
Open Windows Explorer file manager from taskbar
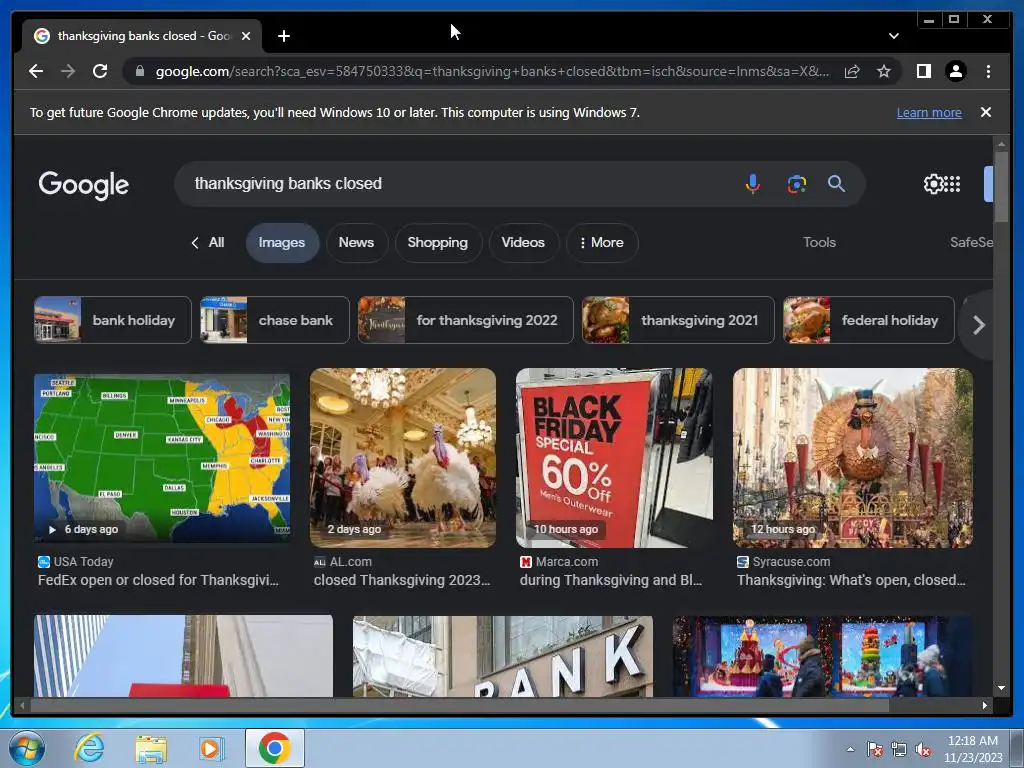[x=151, y=749]
